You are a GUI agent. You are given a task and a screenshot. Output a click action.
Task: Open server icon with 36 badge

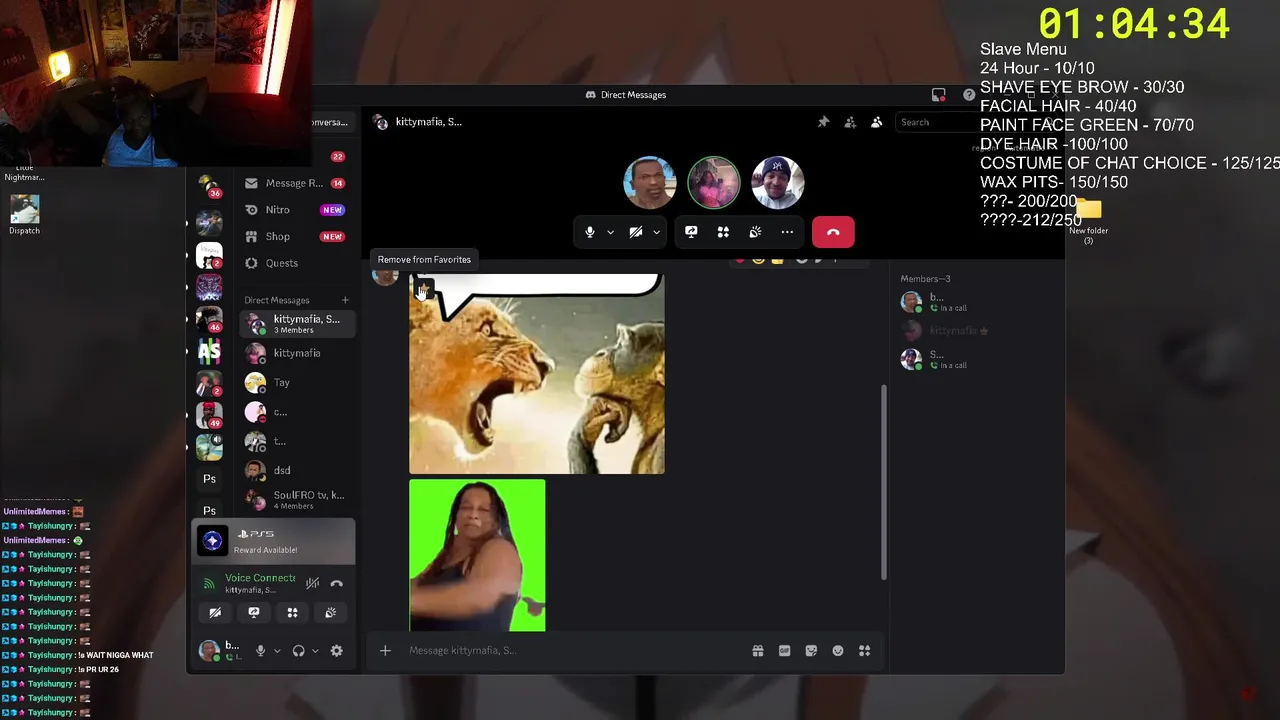click(209, 186)
